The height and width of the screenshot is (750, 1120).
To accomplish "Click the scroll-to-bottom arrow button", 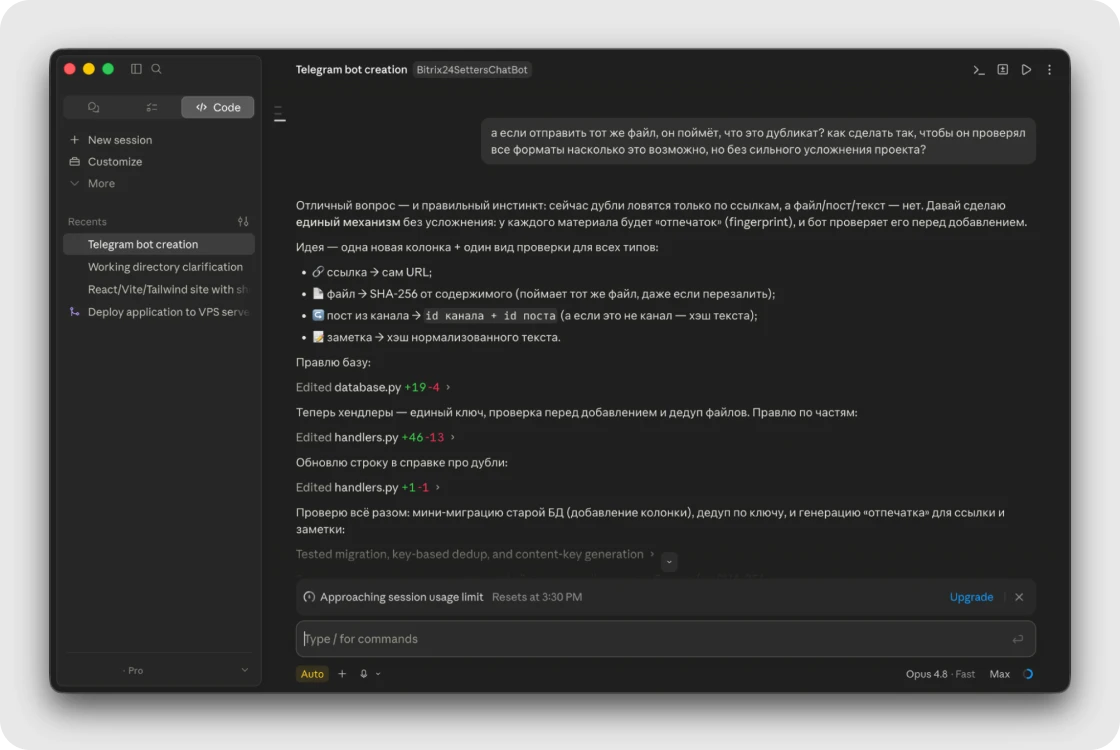I will point(669,562).
